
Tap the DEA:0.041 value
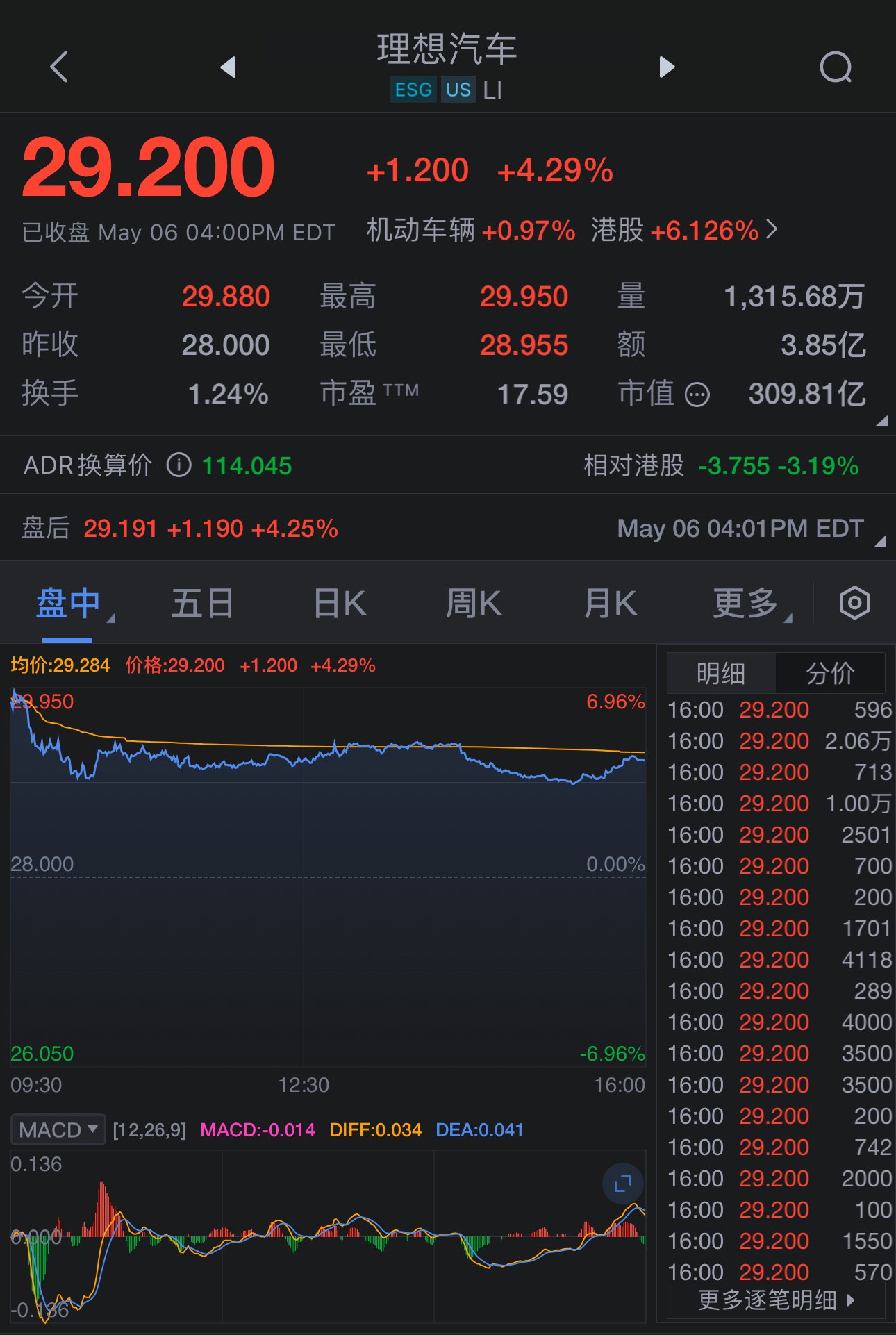[479, 1130]
